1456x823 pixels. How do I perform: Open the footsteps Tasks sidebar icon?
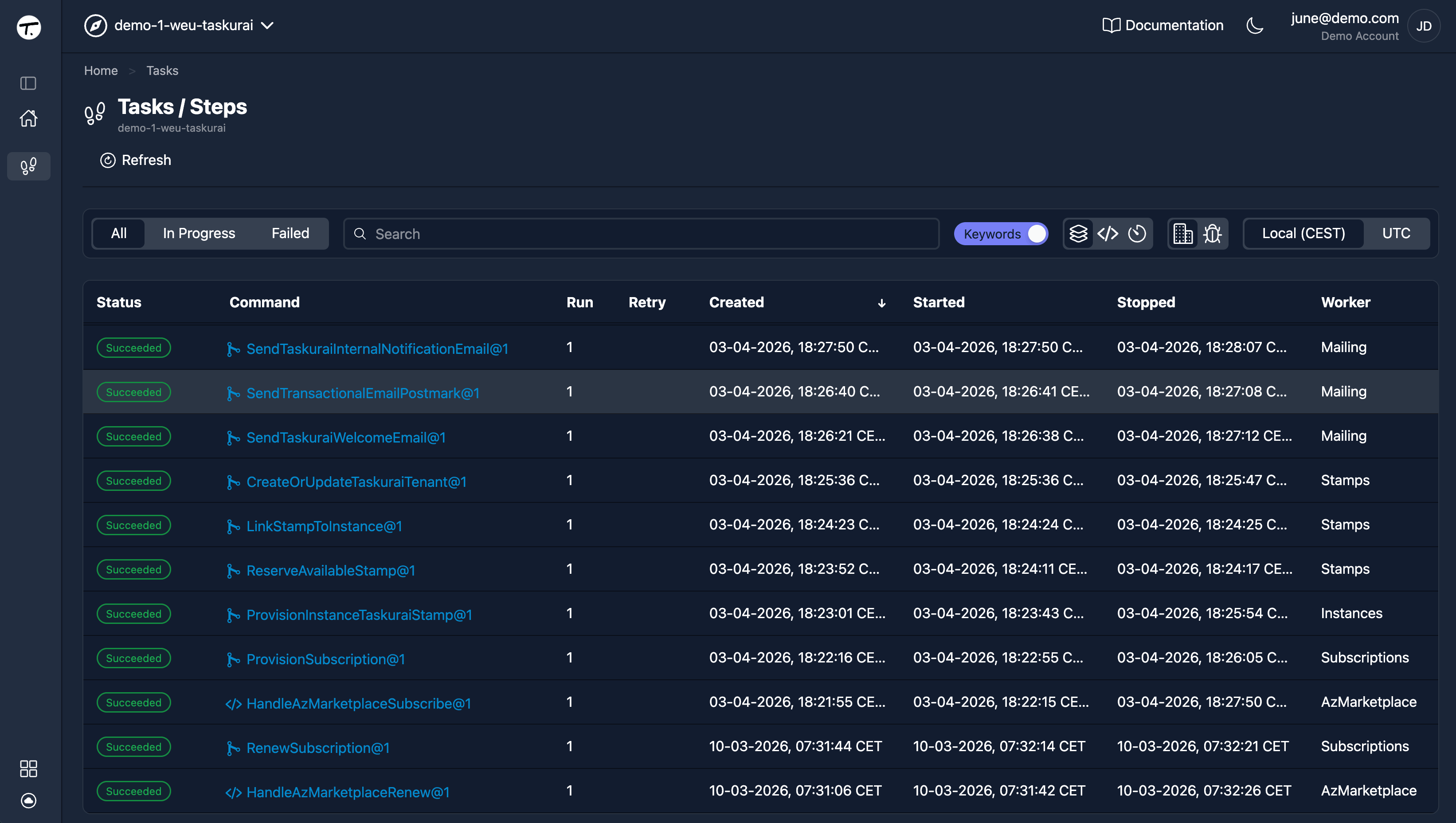pyautogui.click(x=28, y=166)
